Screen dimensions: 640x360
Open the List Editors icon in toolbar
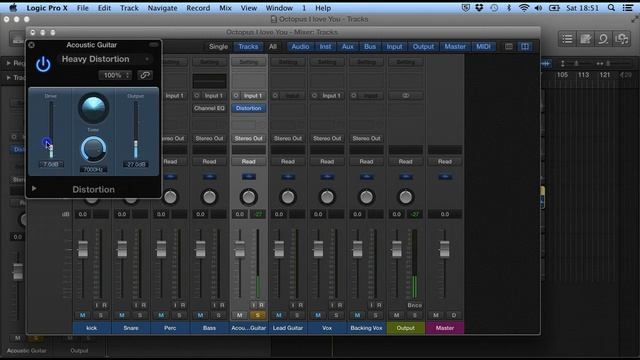pyautogui.click(x=567, y=39)
